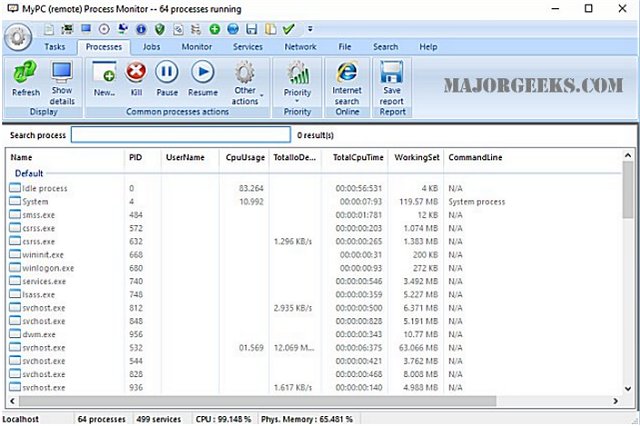The height and width of the screenshot is (426, 640).
Task: Open the Search tab
Action: click(x=385, y=47)
